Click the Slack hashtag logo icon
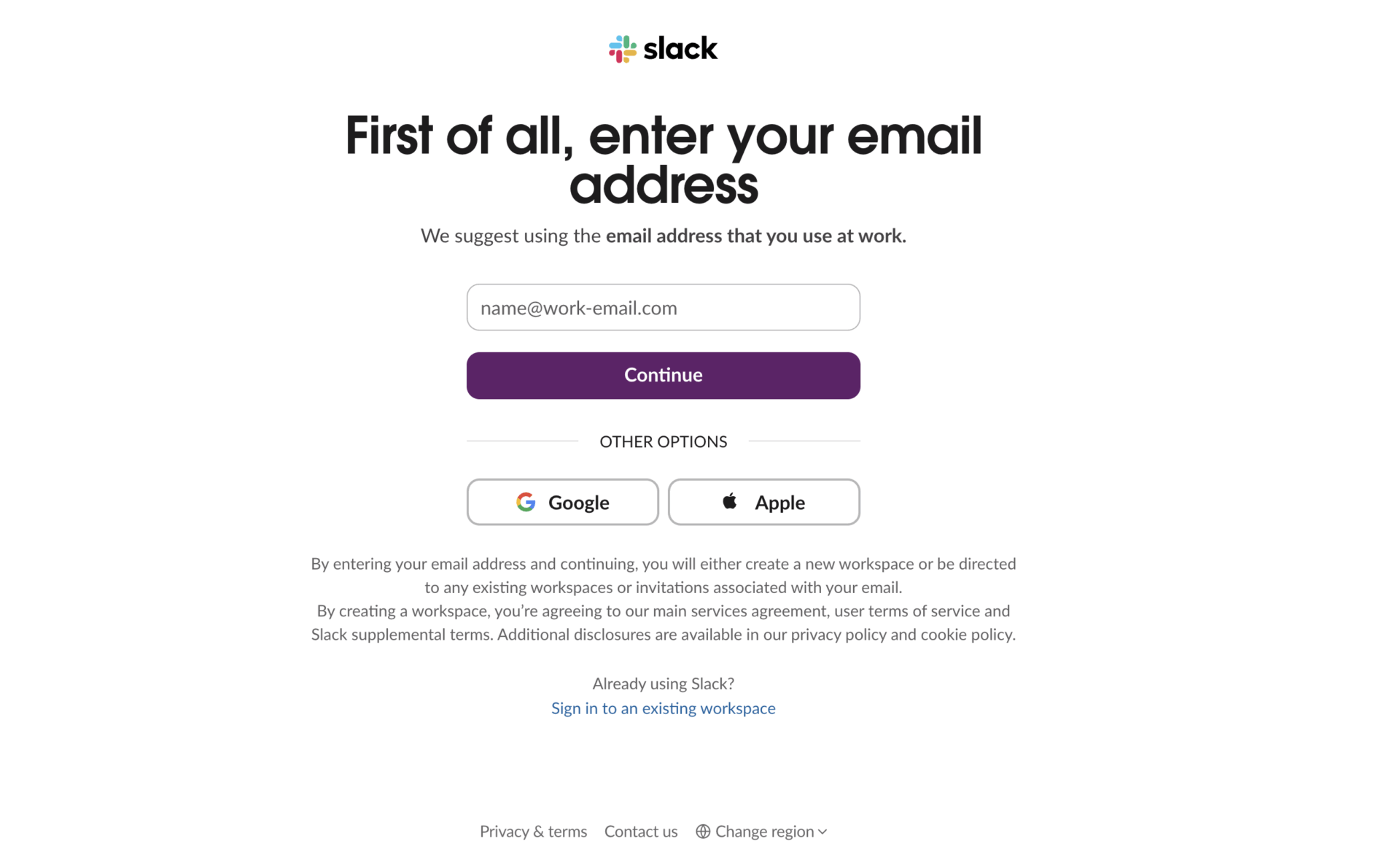The height and width of the screenshot is (852, 1400). click(x=623, y=49)
